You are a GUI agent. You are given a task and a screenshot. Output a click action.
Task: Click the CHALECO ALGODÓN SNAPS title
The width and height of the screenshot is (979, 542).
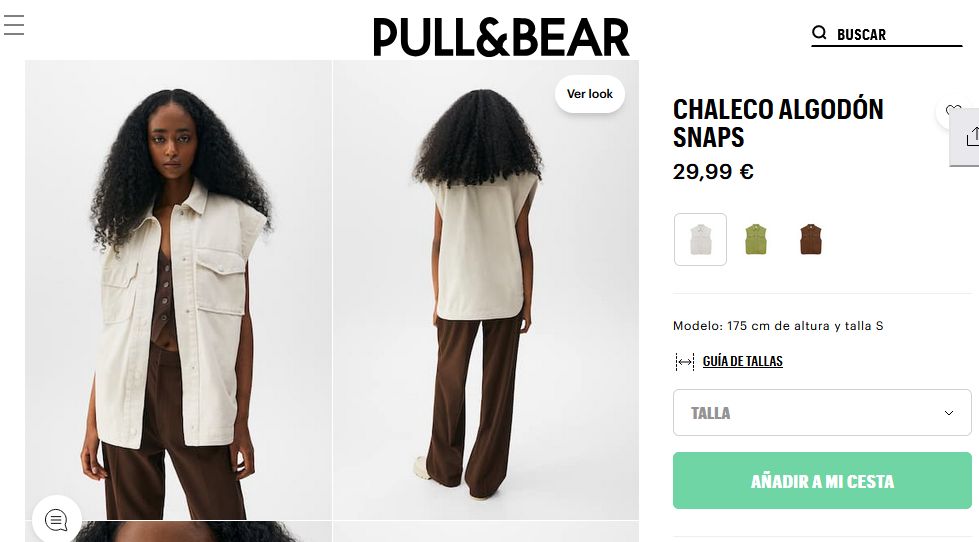pos(778,123)
